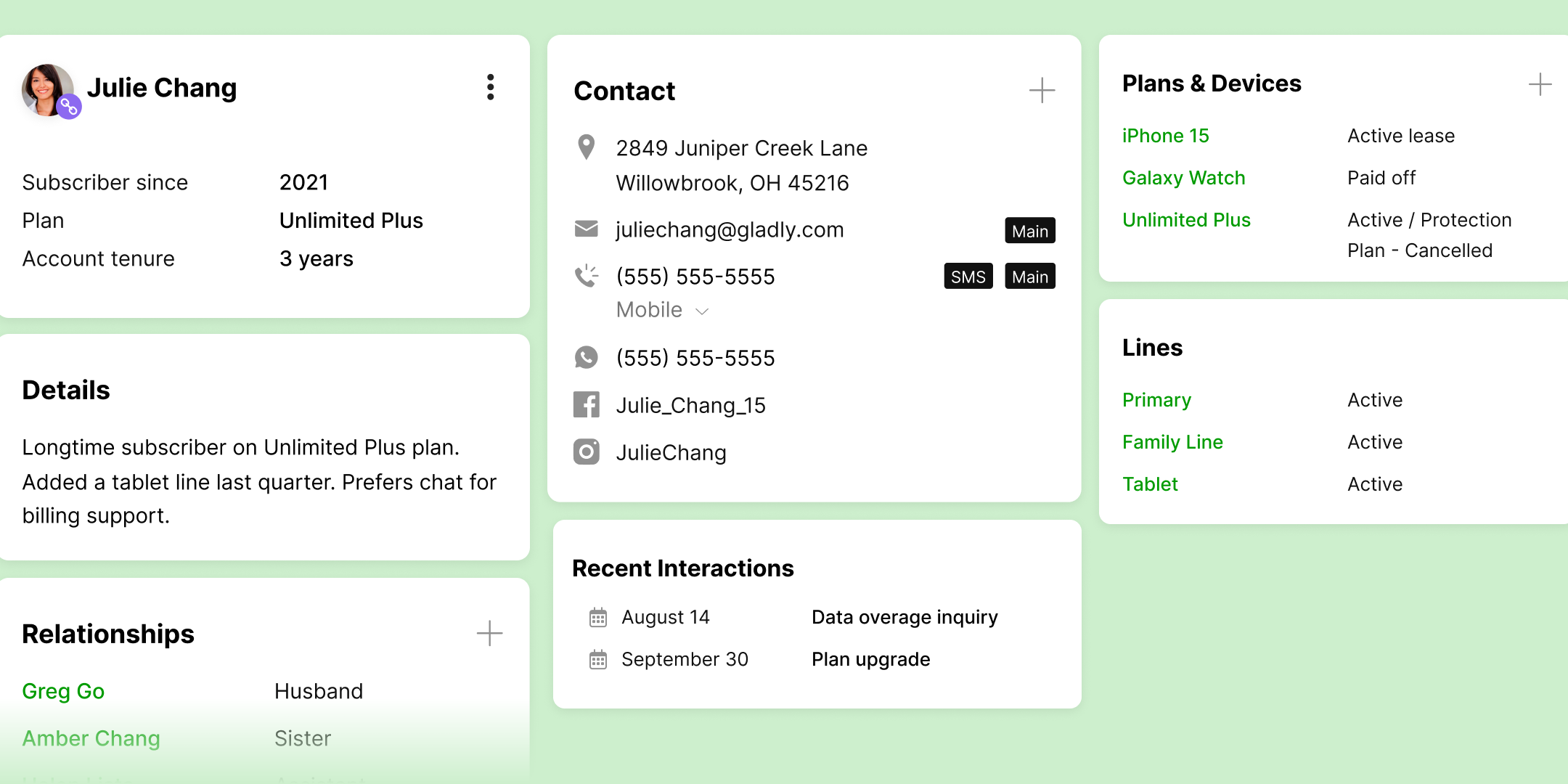Screen dimensions: 1568x784
Task: Click Active status beside Primary line
Action: coord(1375,400)
